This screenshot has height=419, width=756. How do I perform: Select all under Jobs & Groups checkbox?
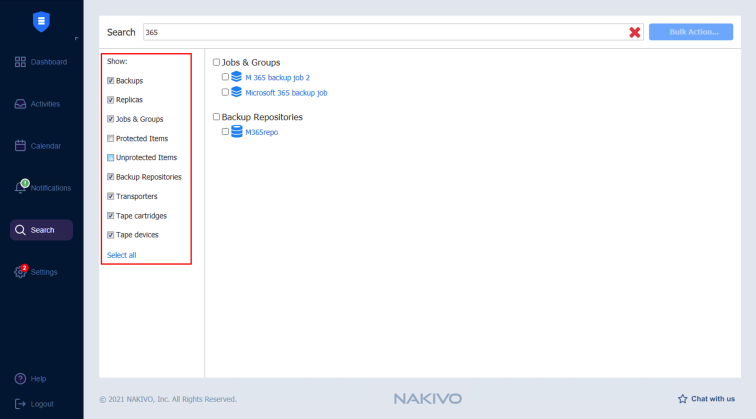[216, 62]
